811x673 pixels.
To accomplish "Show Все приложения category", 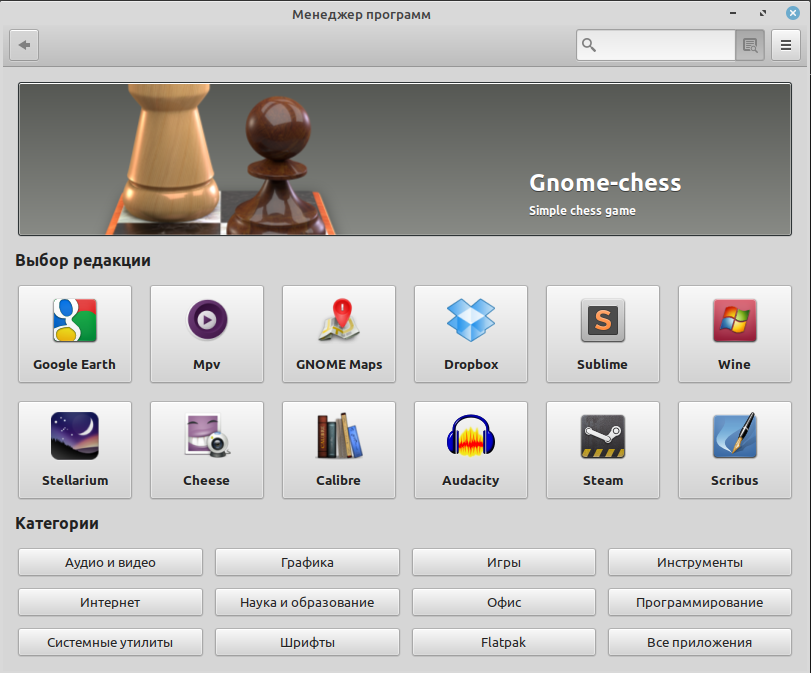I will pos(700,642).
